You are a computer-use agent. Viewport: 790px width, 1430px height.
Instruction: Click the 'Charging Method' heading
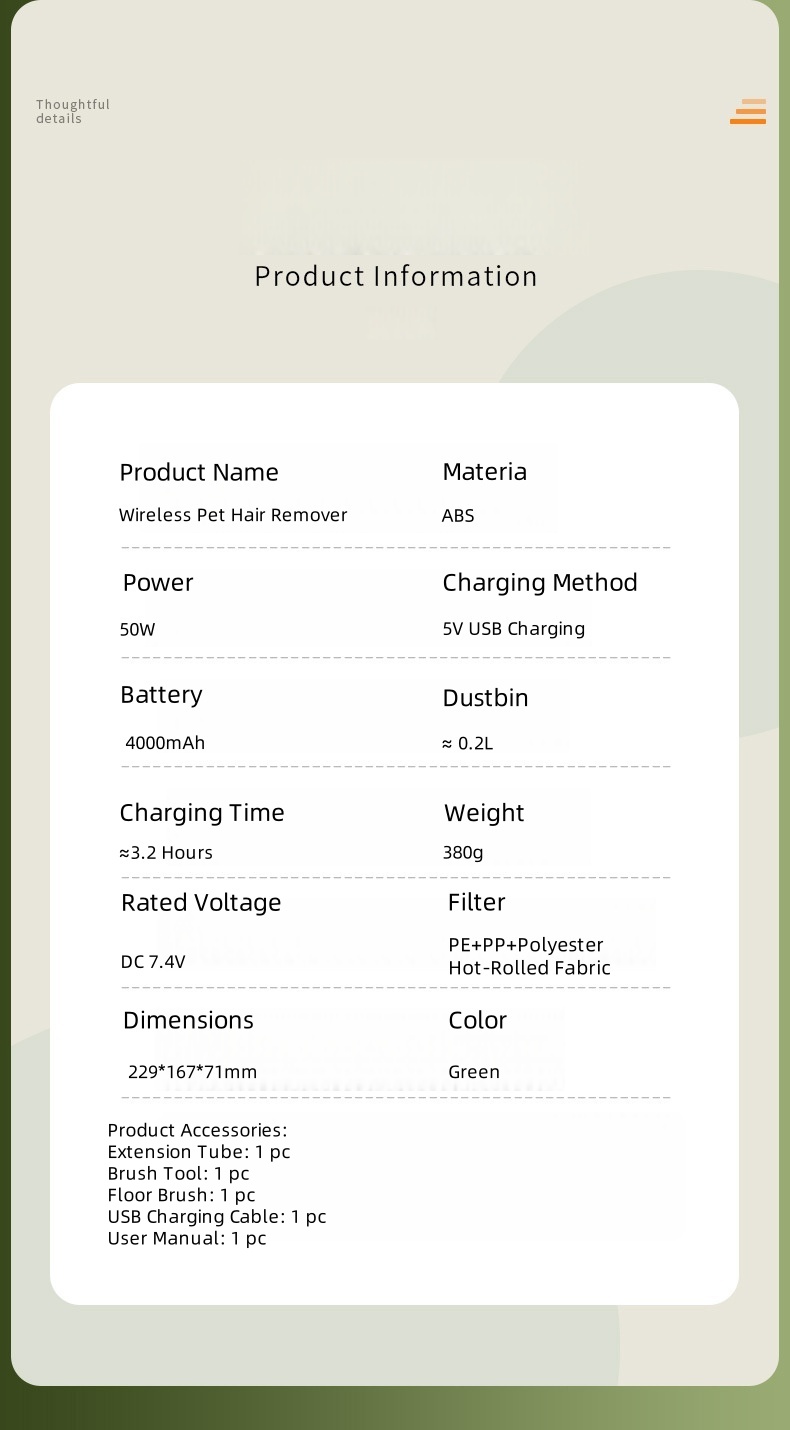click(540, 583)
